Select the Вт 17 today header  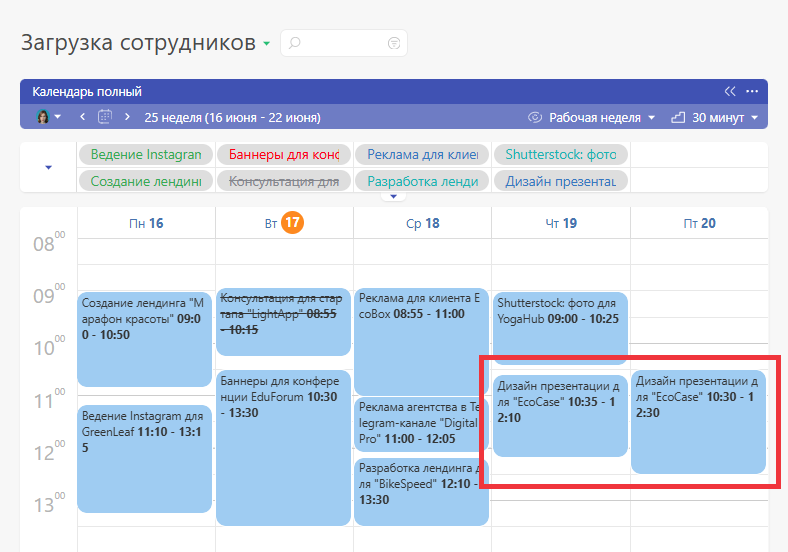pos(284,223)
